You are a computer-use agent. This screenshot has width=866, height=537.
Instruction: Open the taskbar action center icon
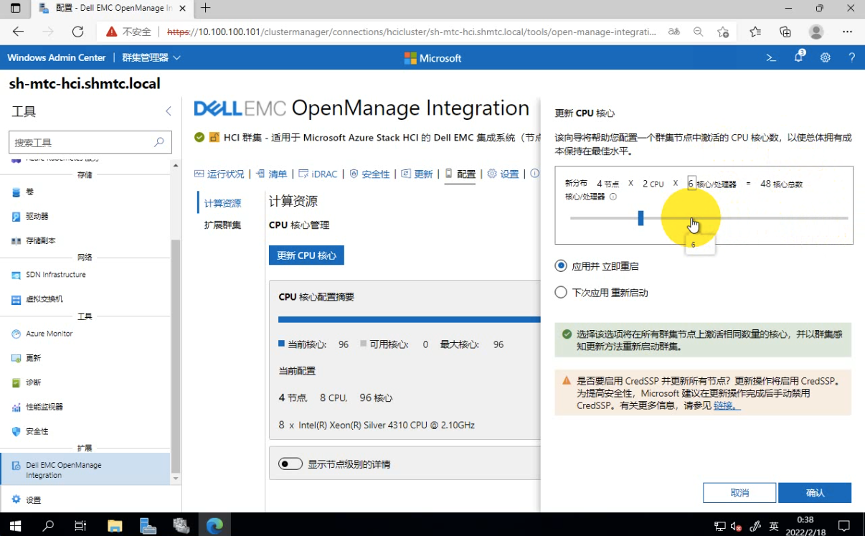[843, 525]
